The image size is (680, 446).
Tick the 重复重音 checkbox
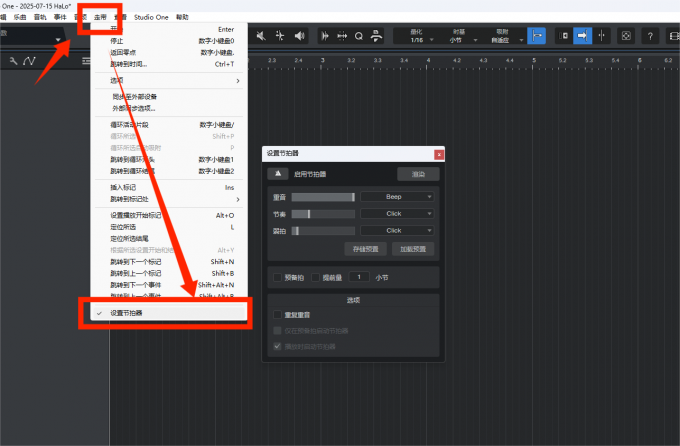[278, 315]
